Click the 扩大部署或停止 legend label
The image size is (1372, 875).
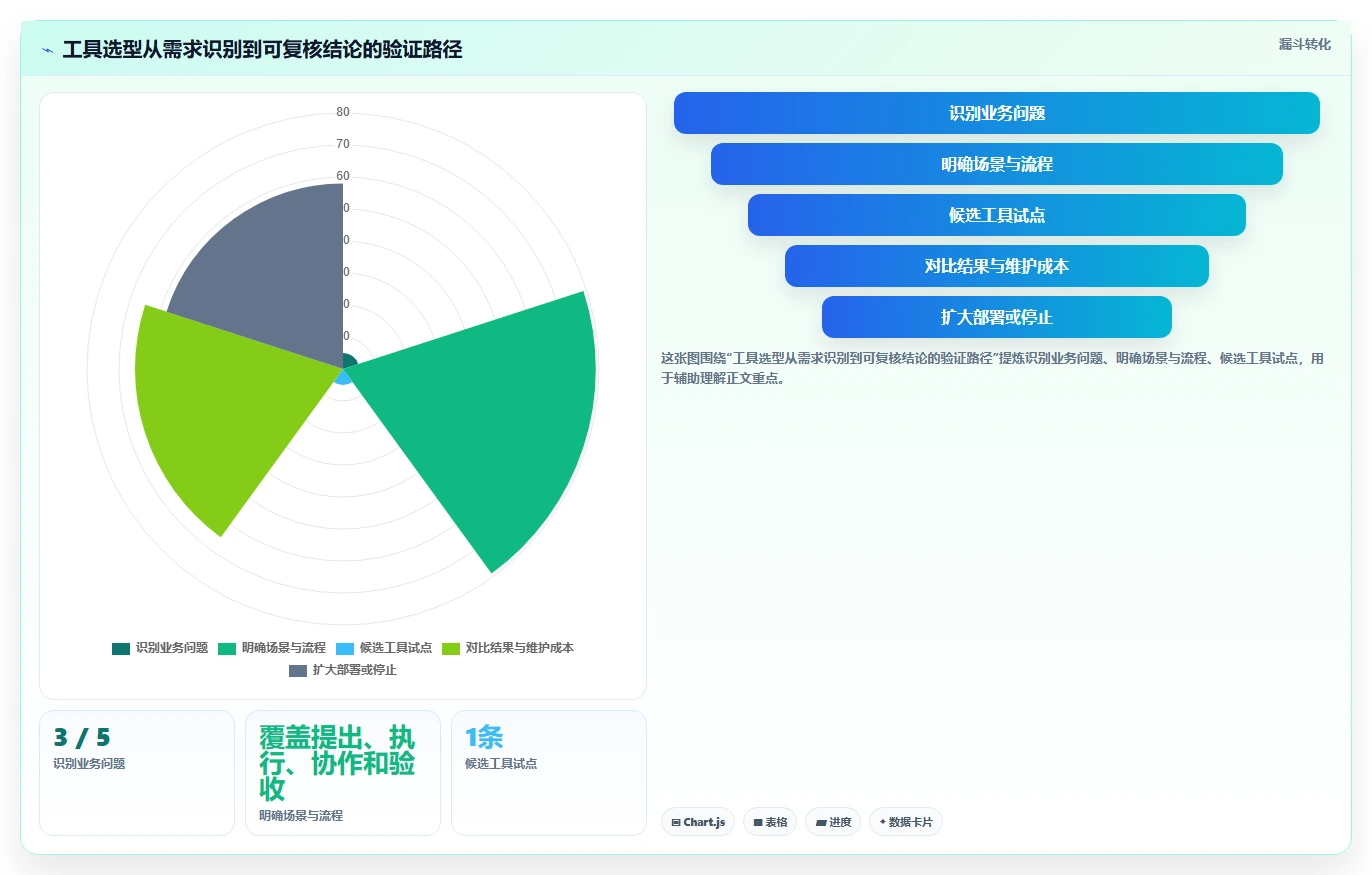tap(355, 670)
